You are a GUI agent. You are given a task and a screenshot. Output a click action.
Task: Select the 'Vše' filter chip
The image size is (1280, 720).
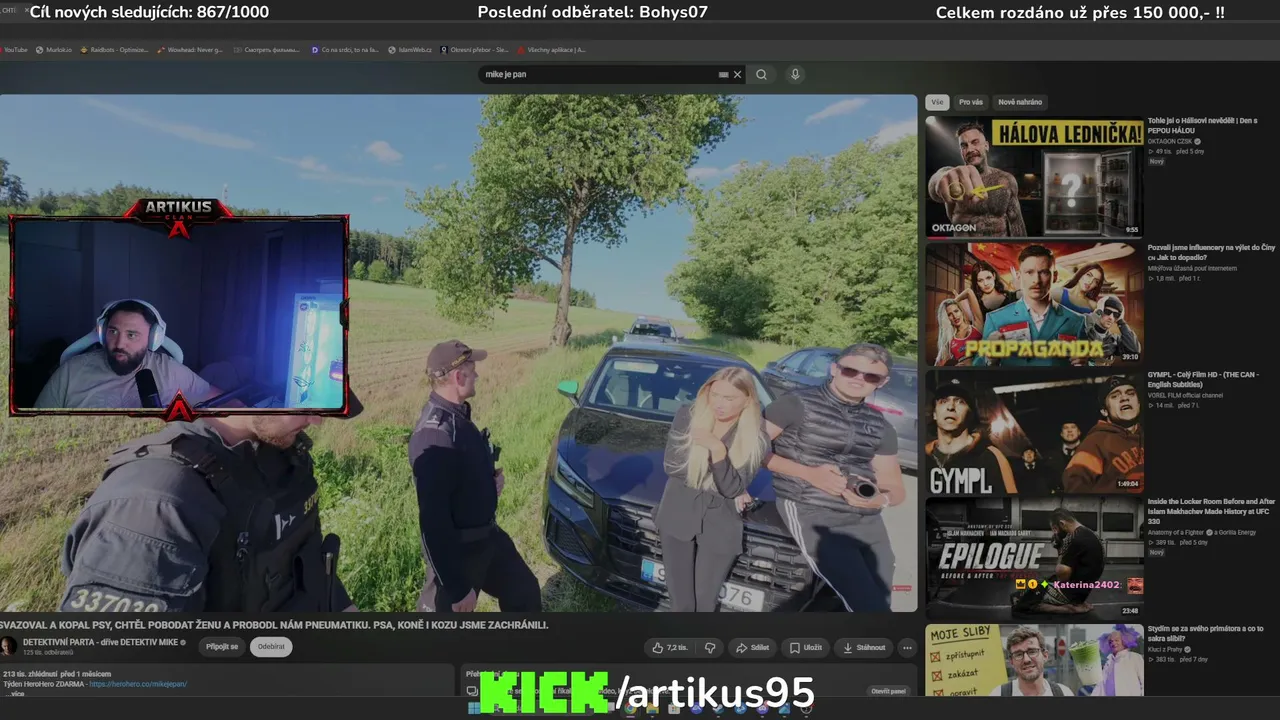click(x=937, y=102)
